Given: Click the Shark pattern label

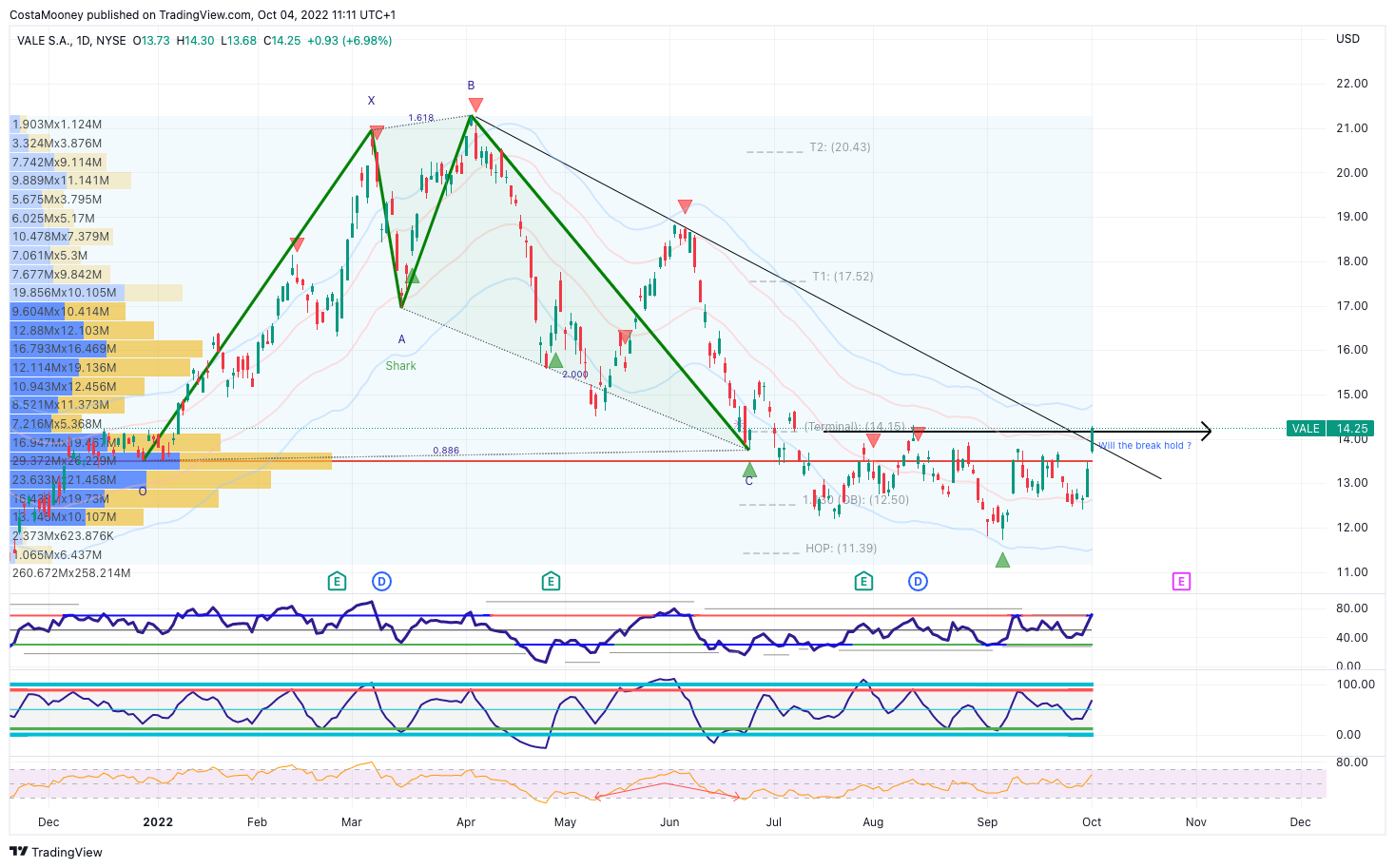Looking at the screenshot, I should 401,366.
